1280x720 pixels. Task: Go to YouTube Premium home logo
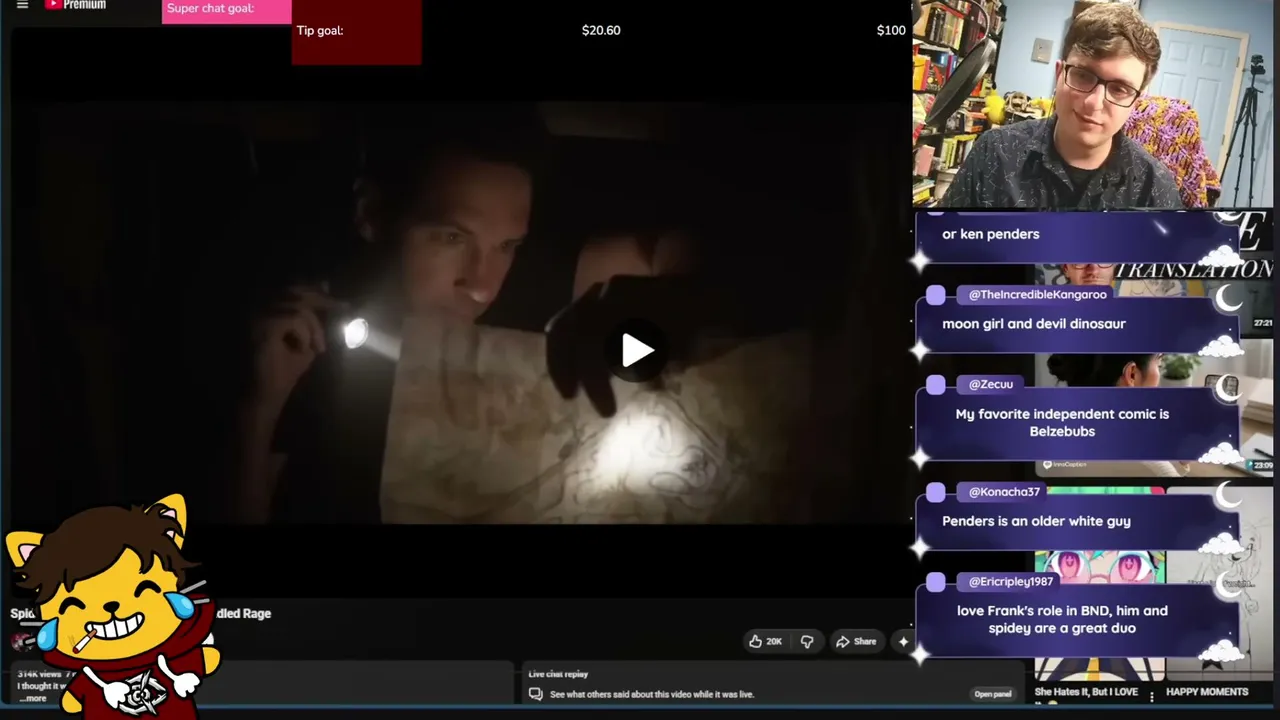75,5
